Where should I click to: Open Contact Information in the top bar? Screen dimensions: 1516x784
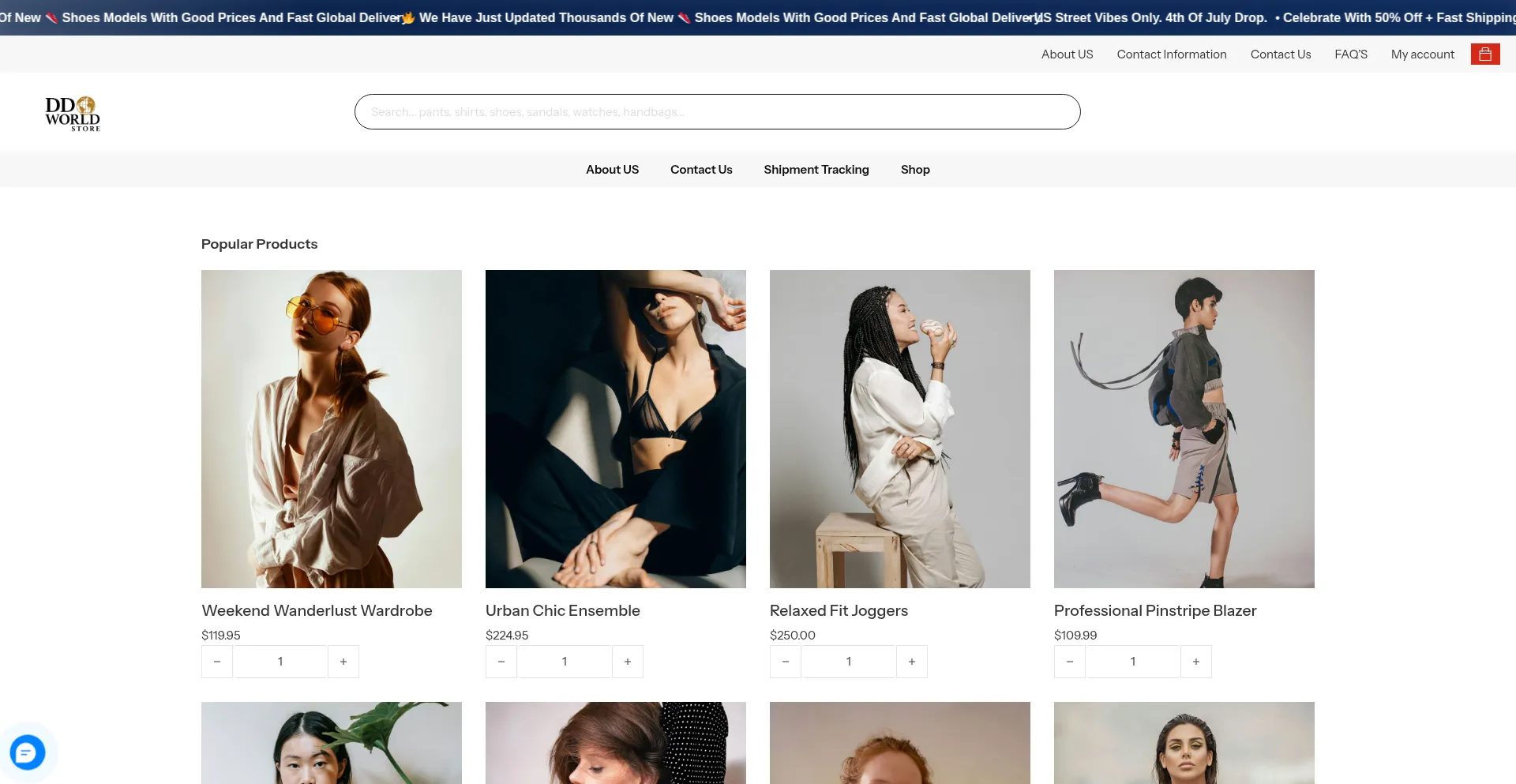point(1171,54)
